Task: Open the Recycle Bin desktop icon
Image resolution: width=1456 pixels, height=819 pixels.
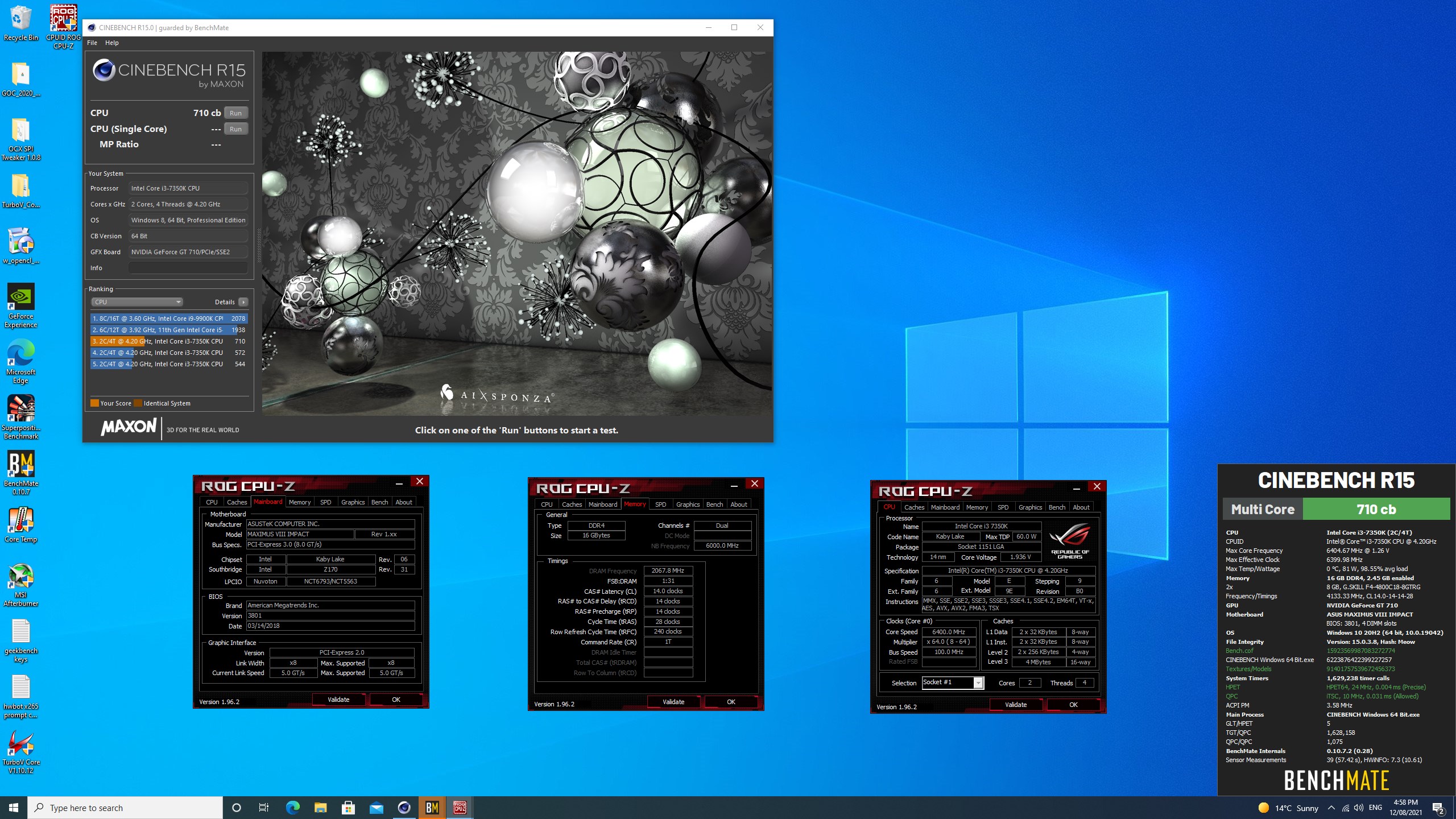Action: tap(20, 23)
